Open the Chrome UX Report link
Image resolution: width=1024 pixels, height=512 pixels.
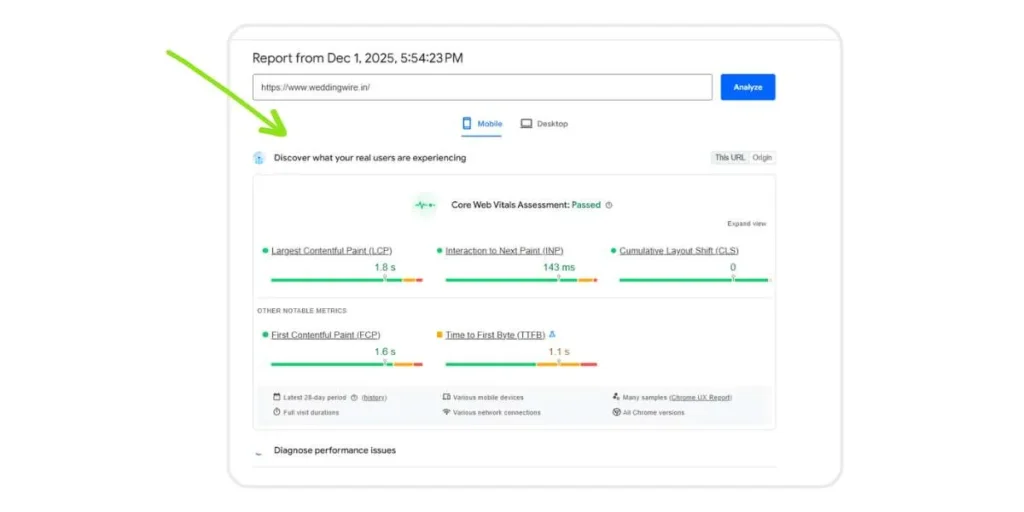[701, 397]
